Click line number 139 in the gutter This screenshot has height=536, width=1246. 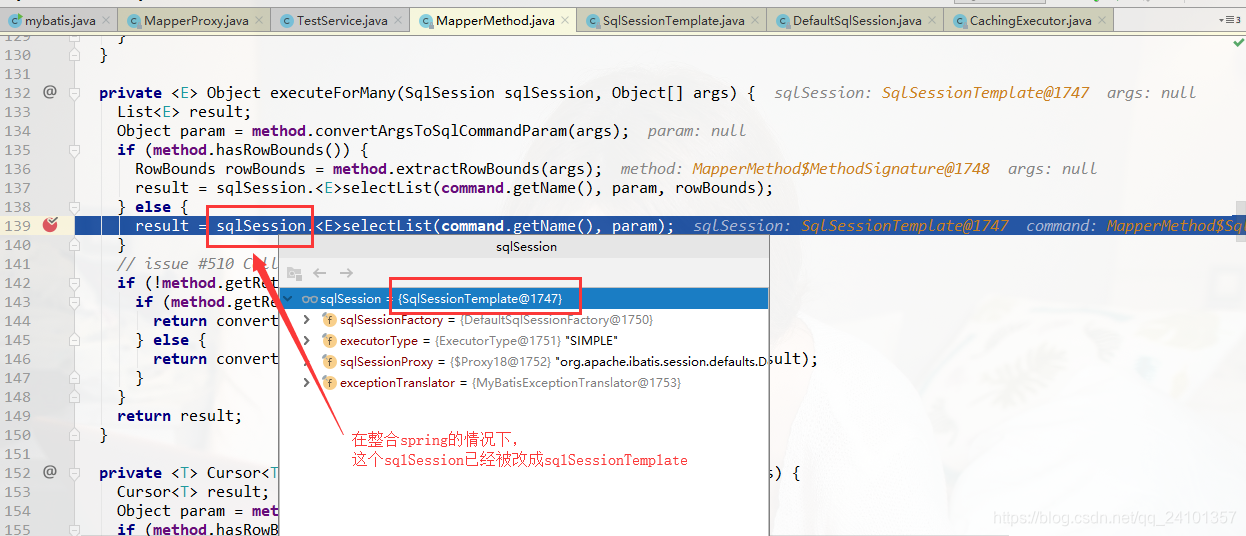[17, 225]
